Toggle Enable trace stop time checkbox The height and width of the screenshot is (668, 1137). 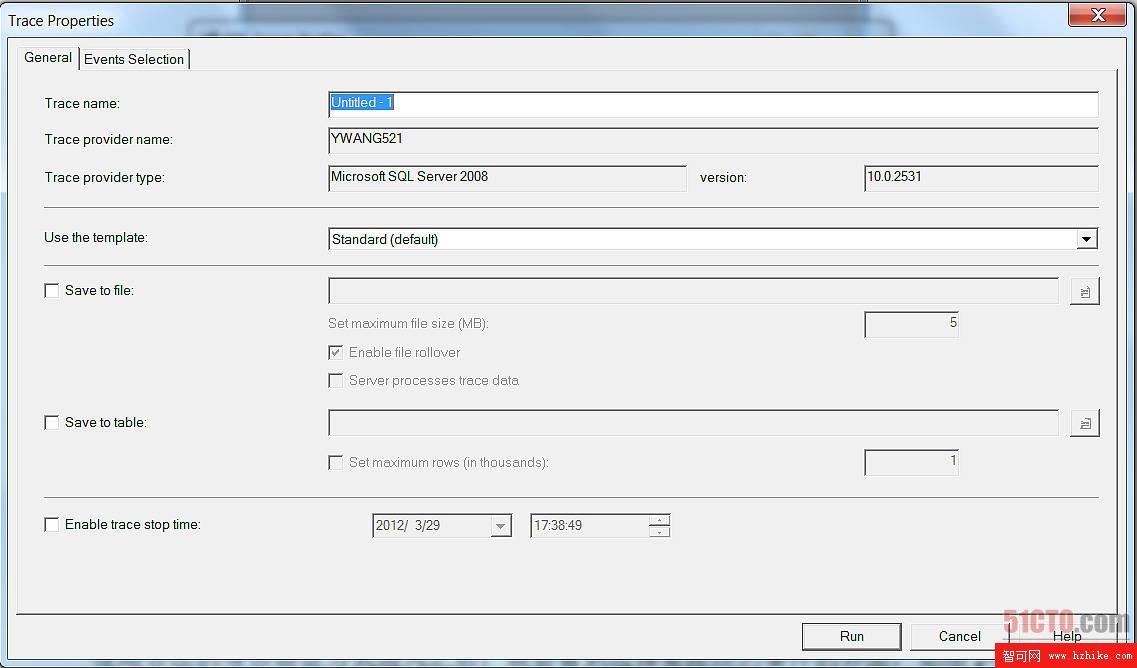click(51, 524)
